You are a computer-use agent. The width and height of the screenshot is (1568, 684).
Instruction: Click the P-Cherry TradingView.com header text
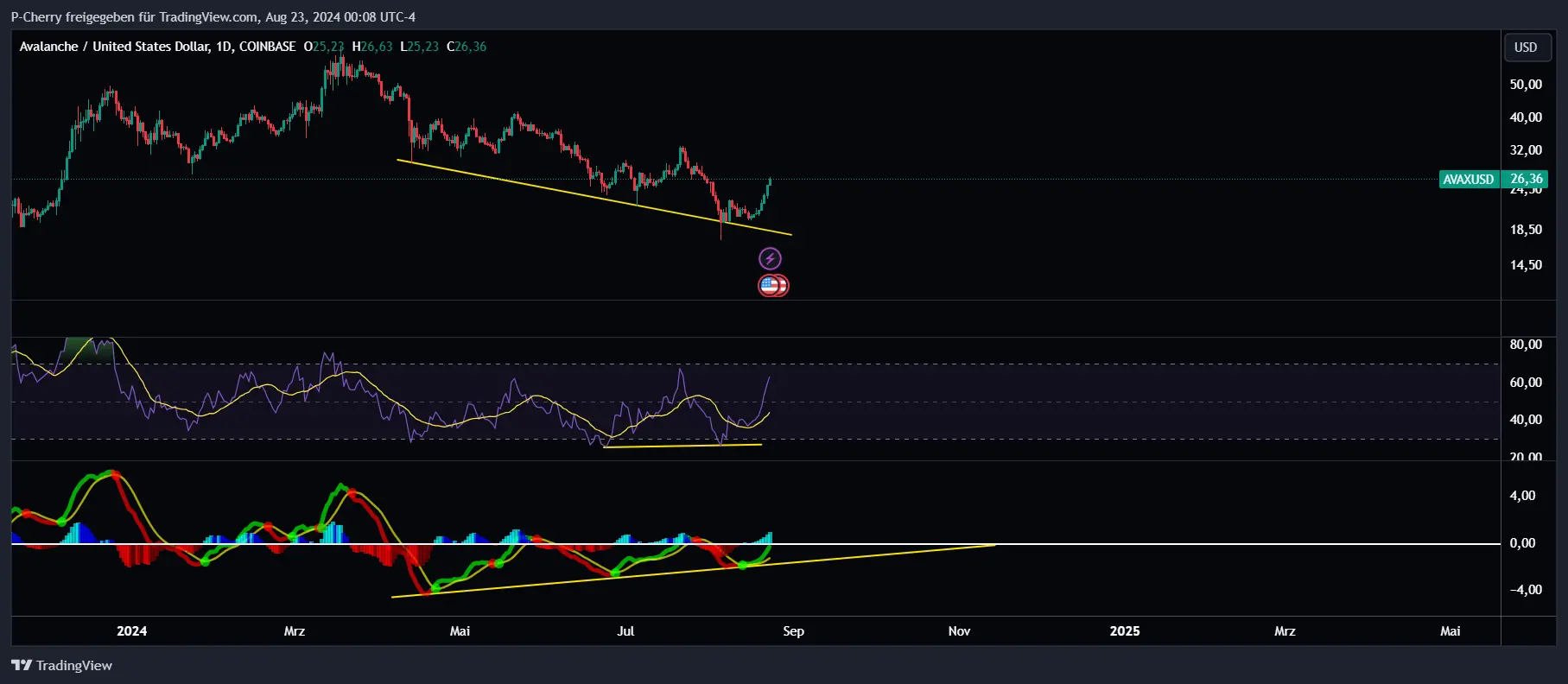click(x=213, y=17)
